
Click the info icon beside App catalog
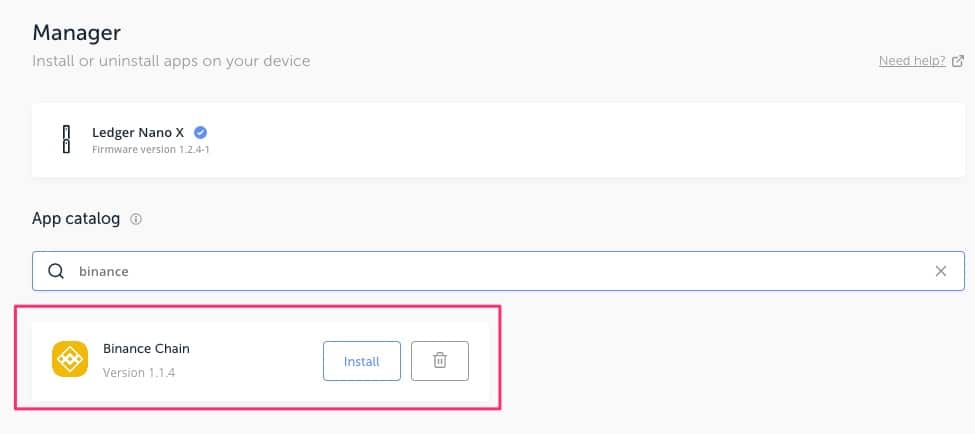pos(136,219)
